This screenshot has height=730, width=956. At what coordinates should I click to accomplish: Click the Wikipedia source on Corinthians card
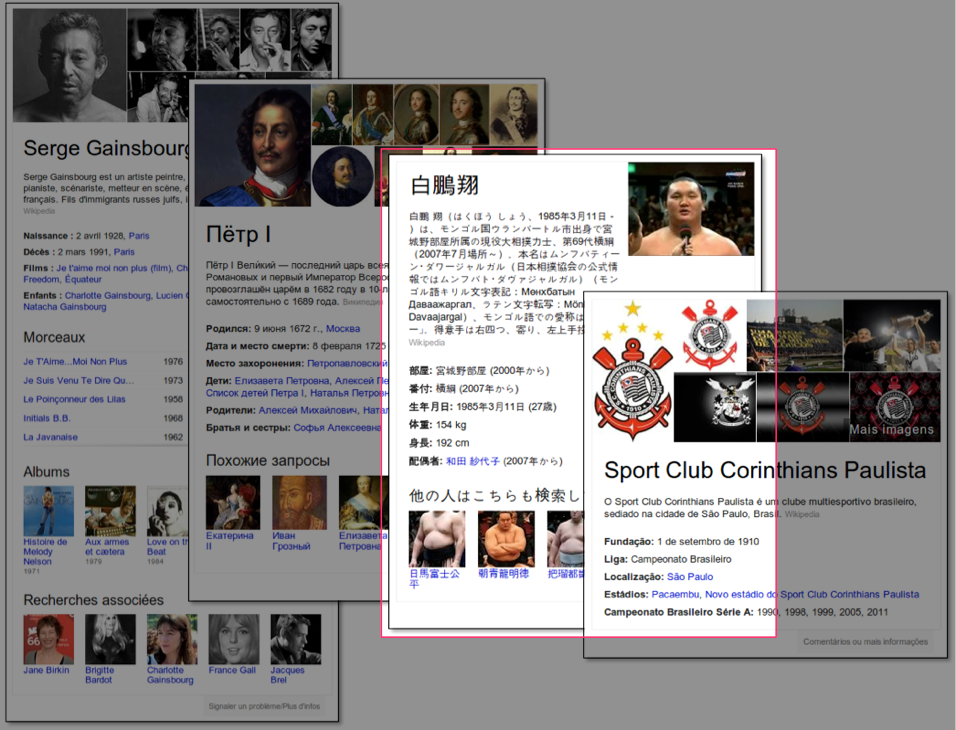(802, 515)
